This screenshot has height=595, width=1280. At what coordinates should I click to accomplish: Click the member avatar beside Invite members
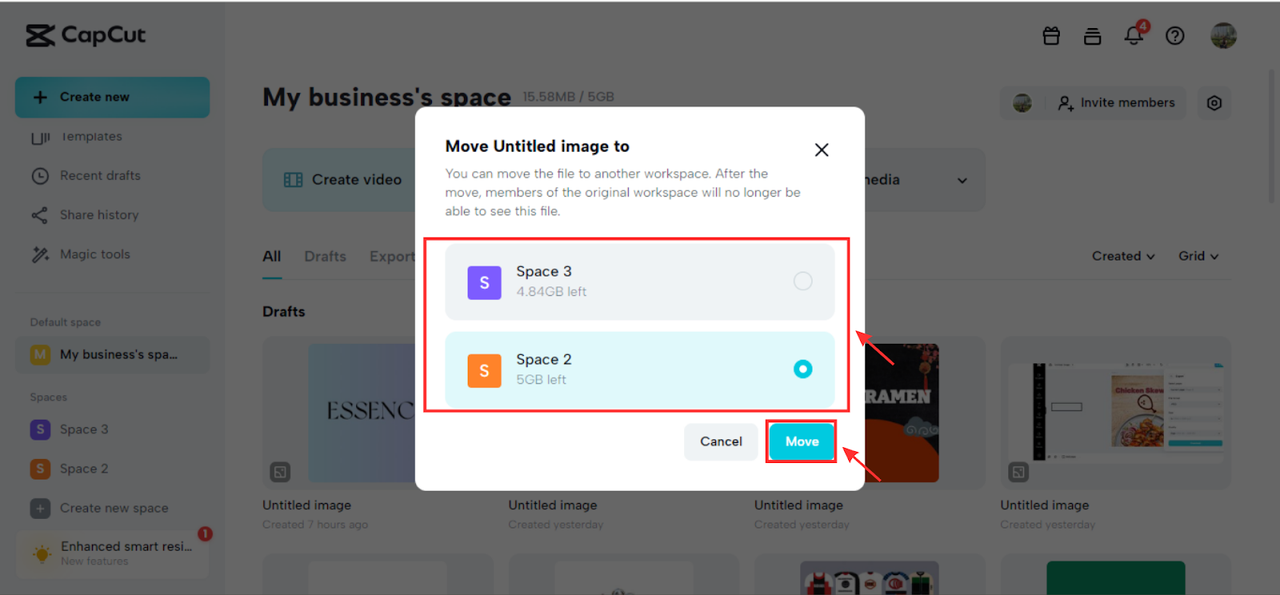point(1022,103)
